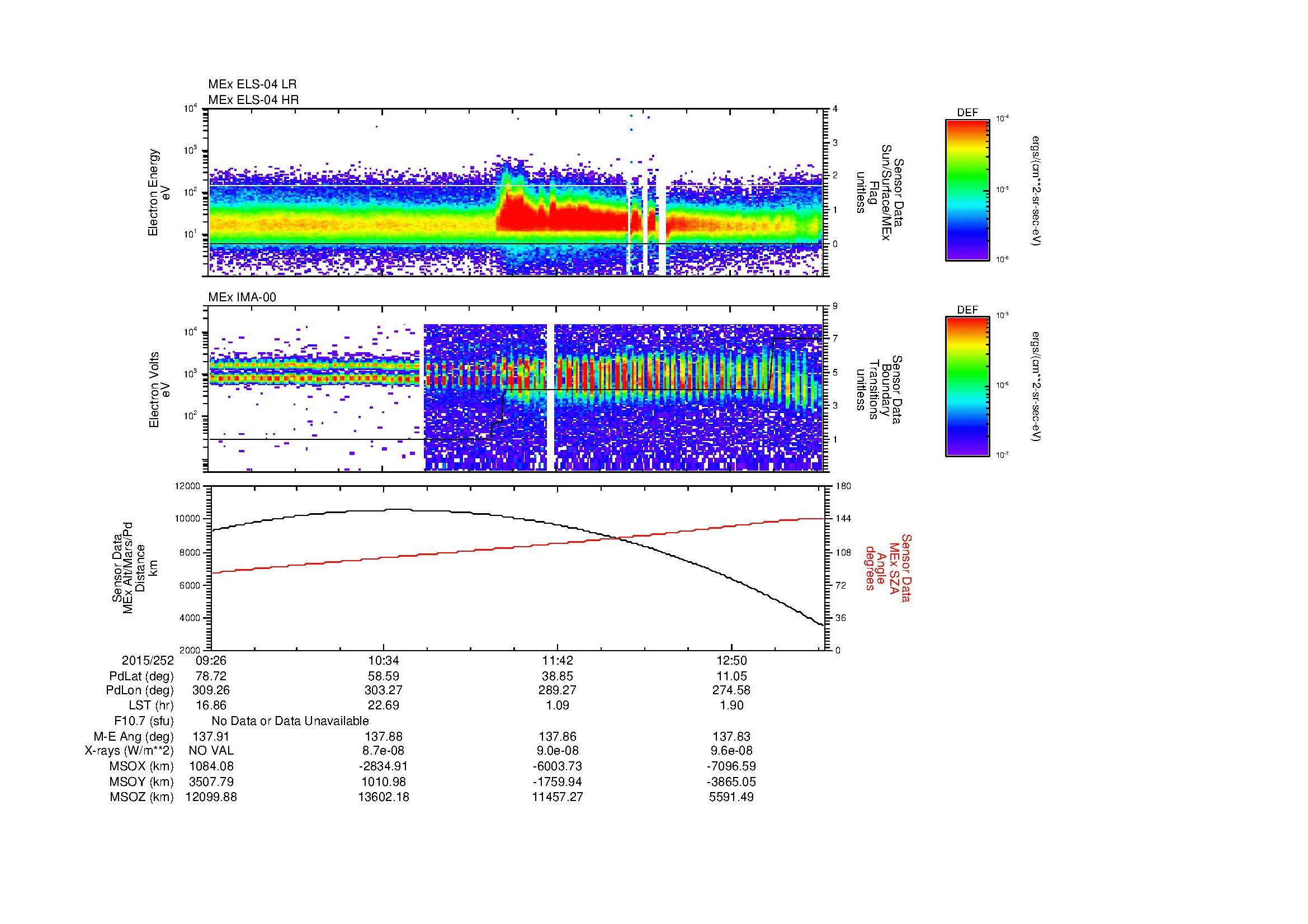Click the X-rays value '9.6e-08'
The height and width of the screenshot is (924, 1308).
(x=731, y=751)
